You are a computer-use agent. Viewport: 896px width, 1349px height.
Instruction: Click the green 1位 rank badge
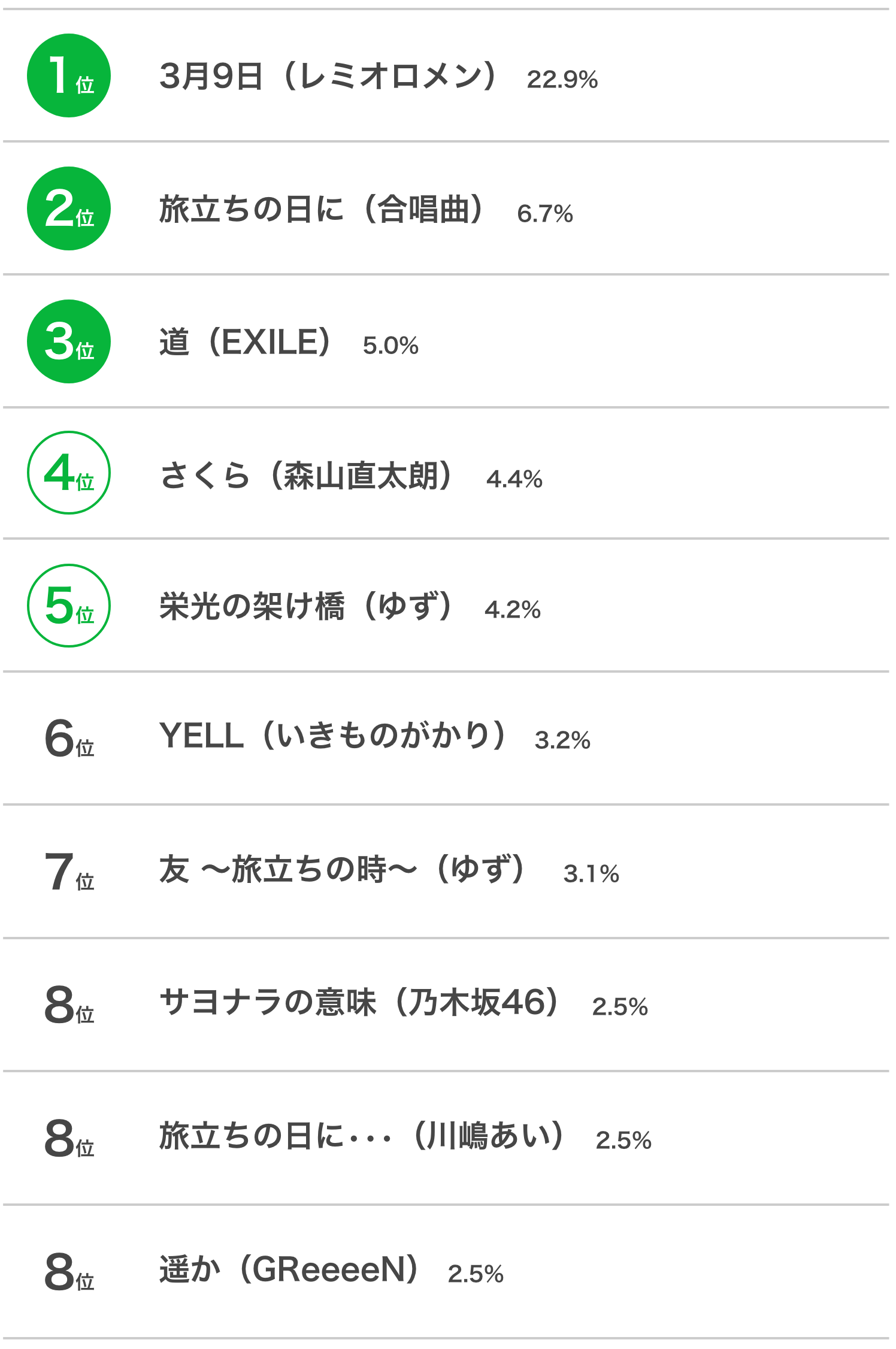tap(69, 75)
